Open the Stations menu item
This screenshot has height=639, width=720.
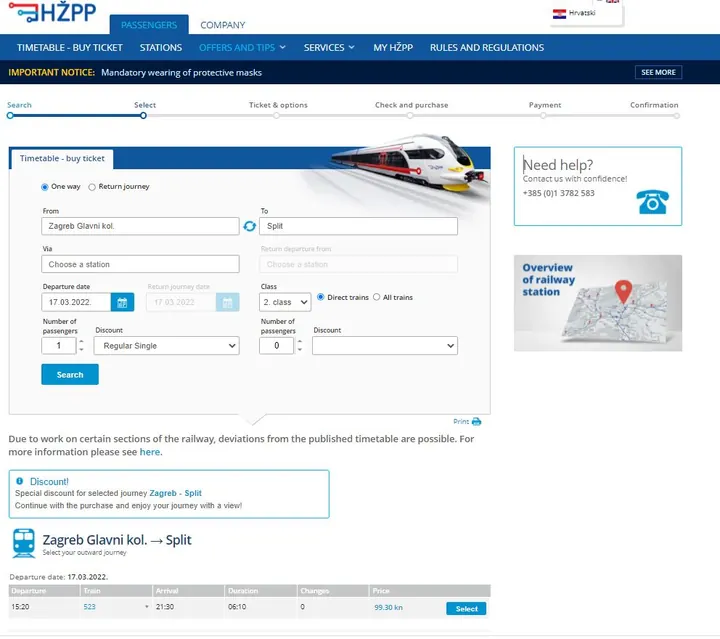tap(161, 47)
